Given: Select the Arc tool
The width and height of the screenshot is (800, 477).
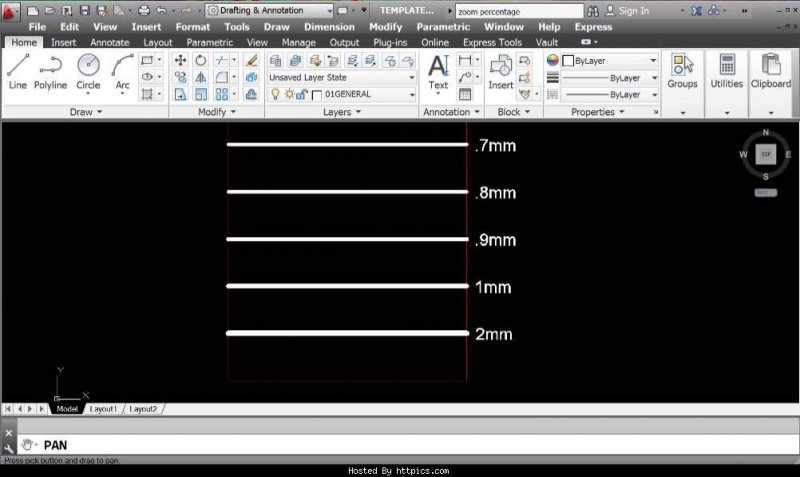Looking at the screenshot, I should [122, 72].
